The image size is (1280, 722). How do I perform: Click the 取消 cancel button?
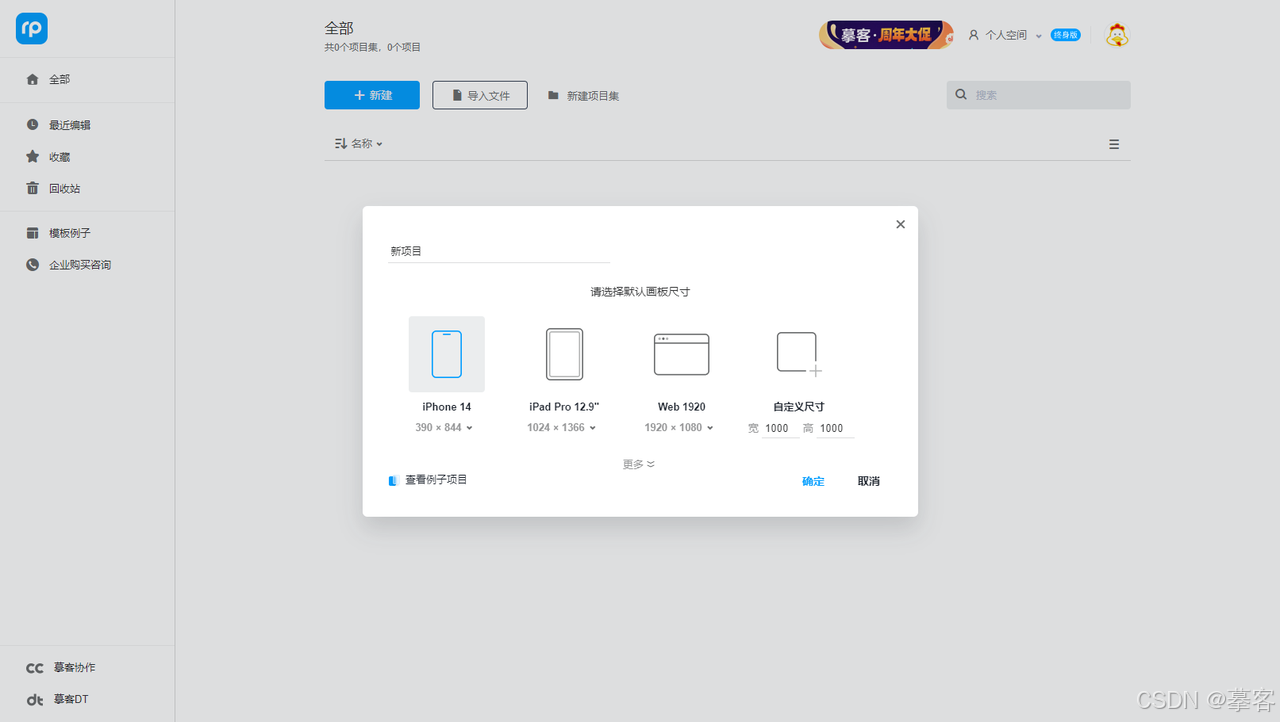tap(869, 481)
